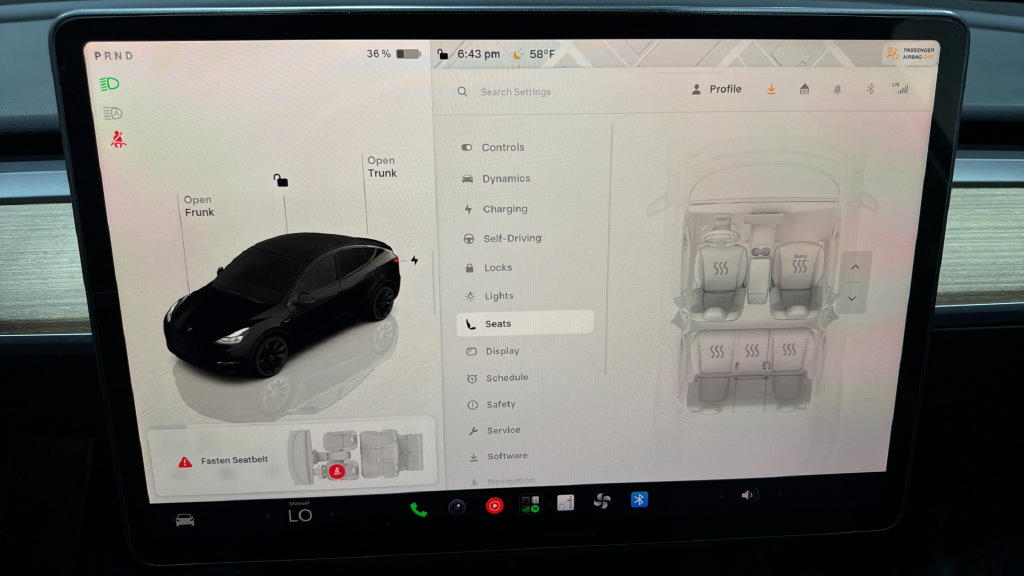Tap the LTE signal strength icon
The height and width of the screenshot is (576, 1024).
(901, 88)
